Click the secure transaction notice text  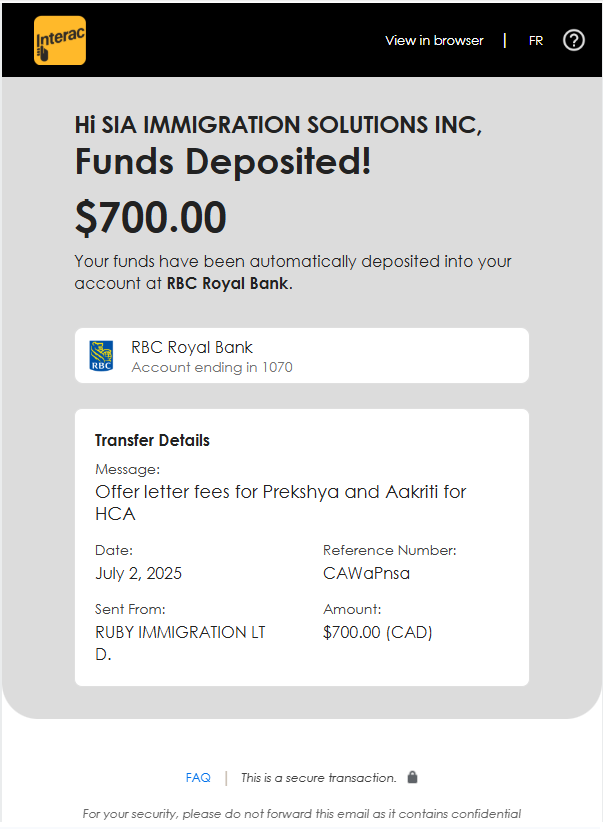[318, 777]
